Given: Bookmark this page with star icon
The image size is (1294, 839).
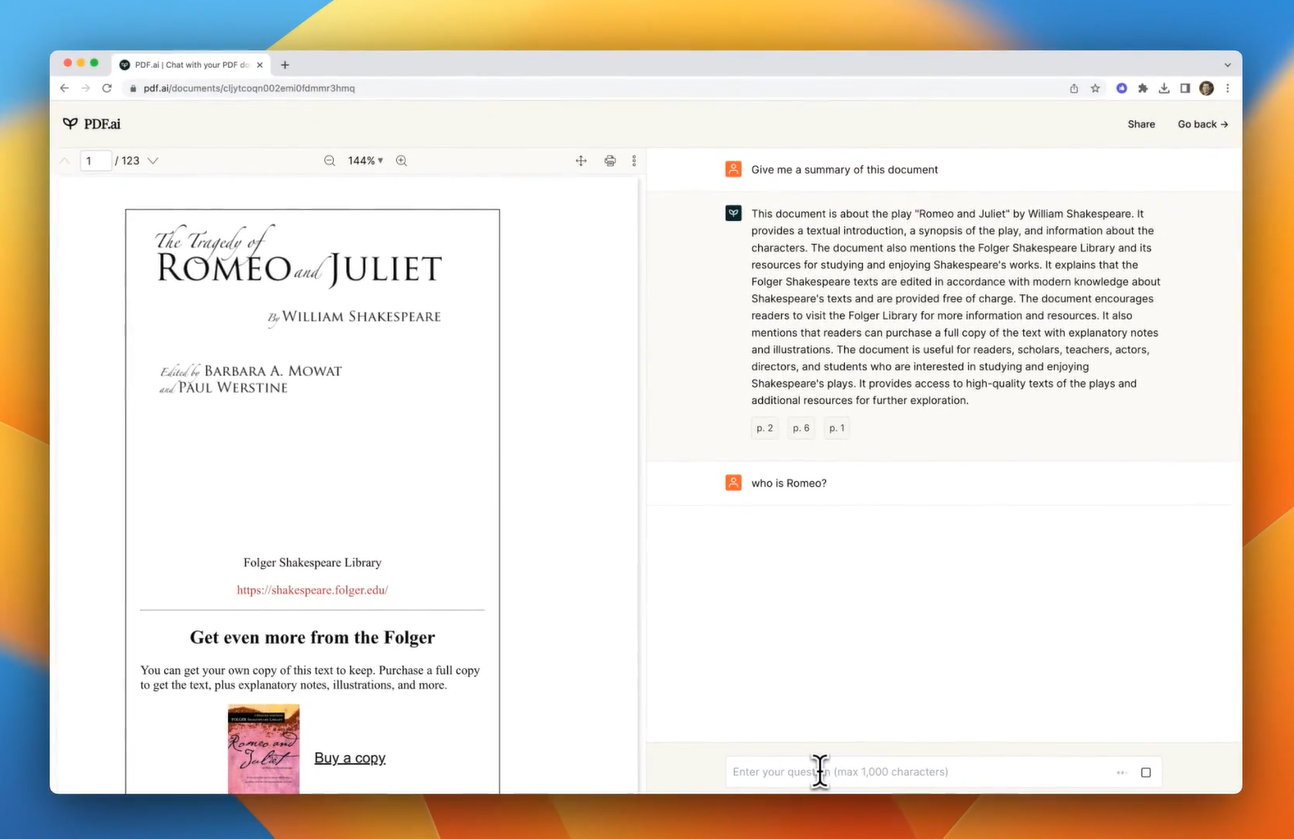Looking at the screenshot, I should 1095,88.
